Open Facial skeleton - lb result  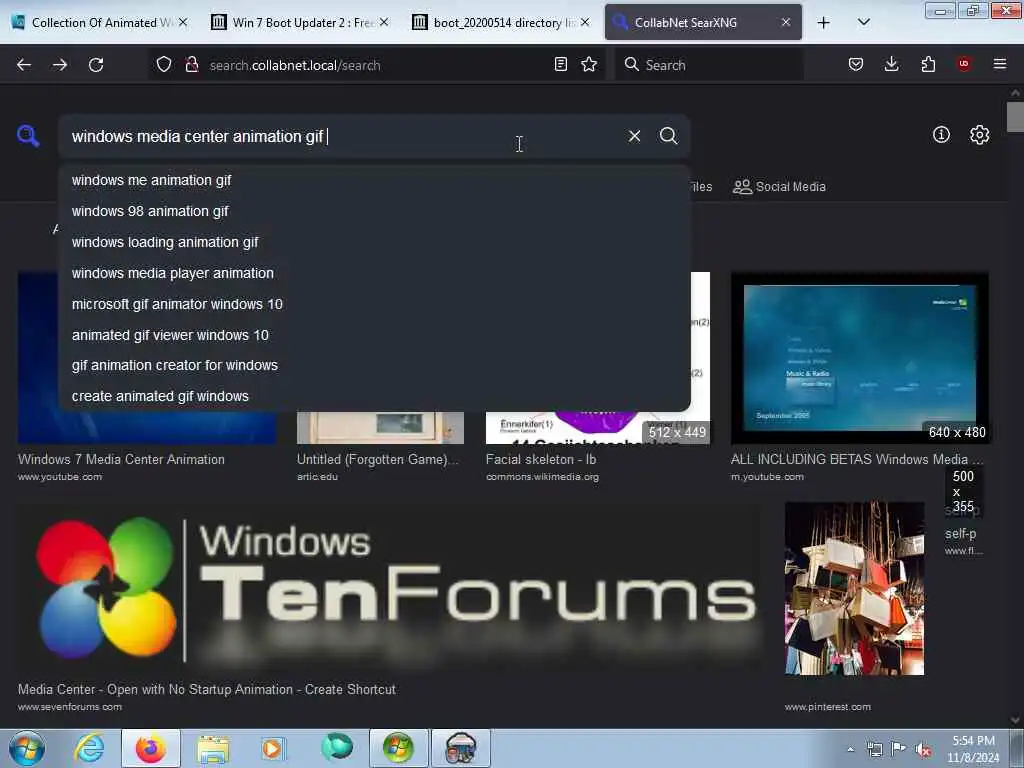tap(541, 460)
